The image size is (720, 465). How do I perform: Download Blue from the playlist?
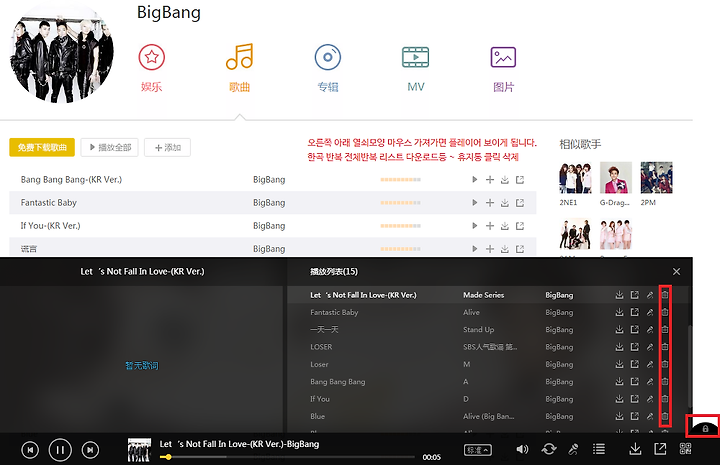point(619,416)
